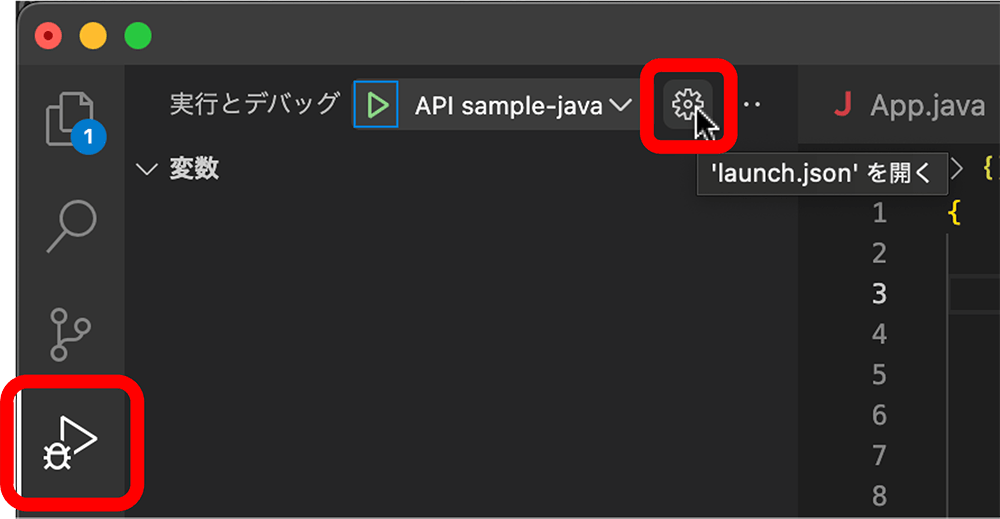Screen dimensions: 1000x519
Task: Open the Explorer view in activity bar
Action: coord(71,119)
